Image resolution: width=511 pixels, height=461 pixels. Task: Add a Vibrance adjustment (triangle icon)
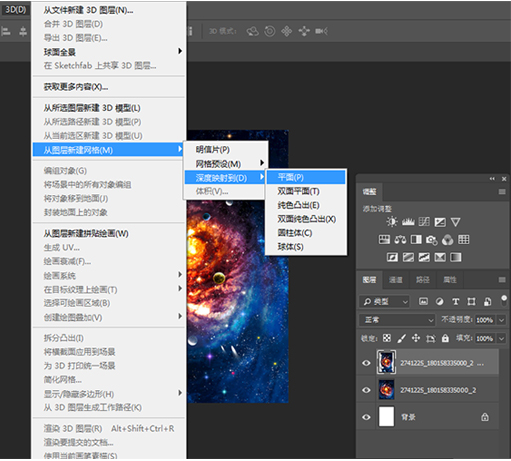pos(455,222)
